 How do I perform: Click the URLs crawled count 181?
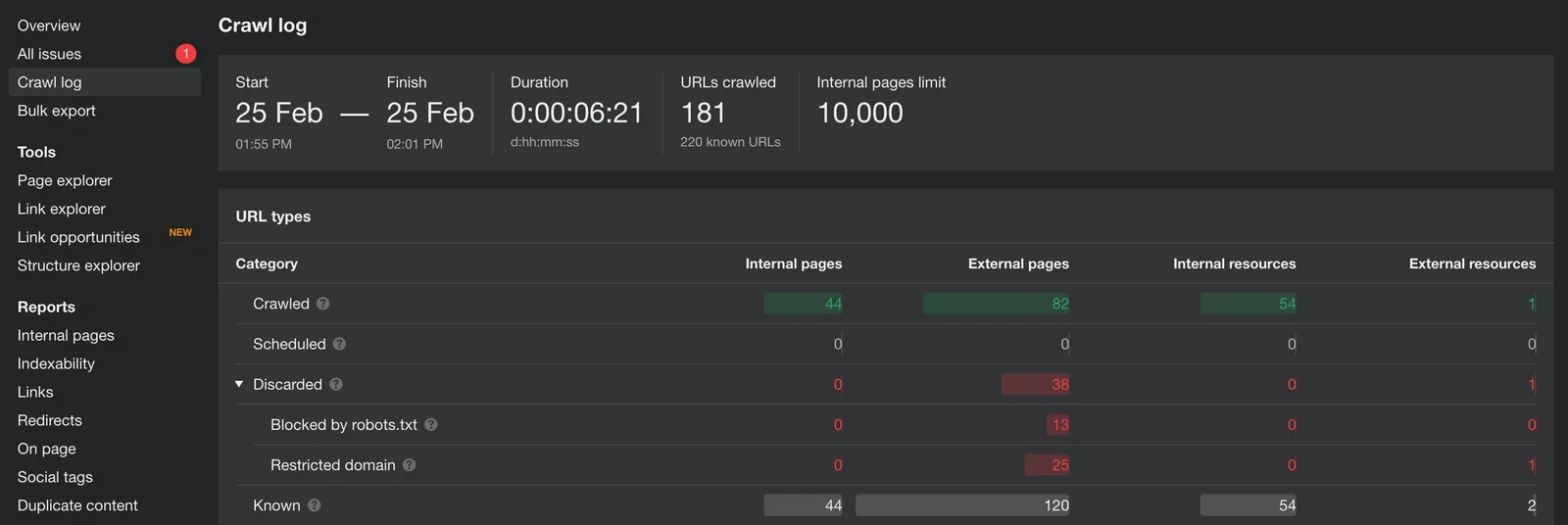coord(704,113)
